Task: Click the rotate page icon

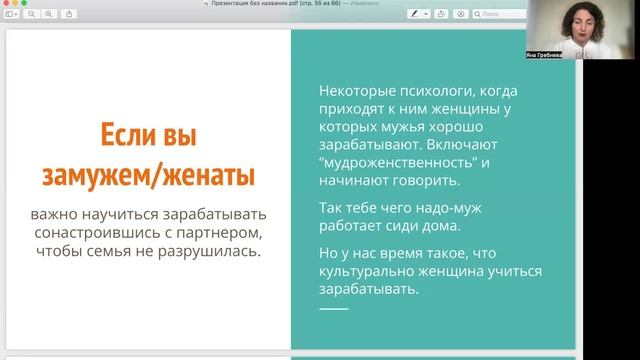Action: tap(441, 14)
